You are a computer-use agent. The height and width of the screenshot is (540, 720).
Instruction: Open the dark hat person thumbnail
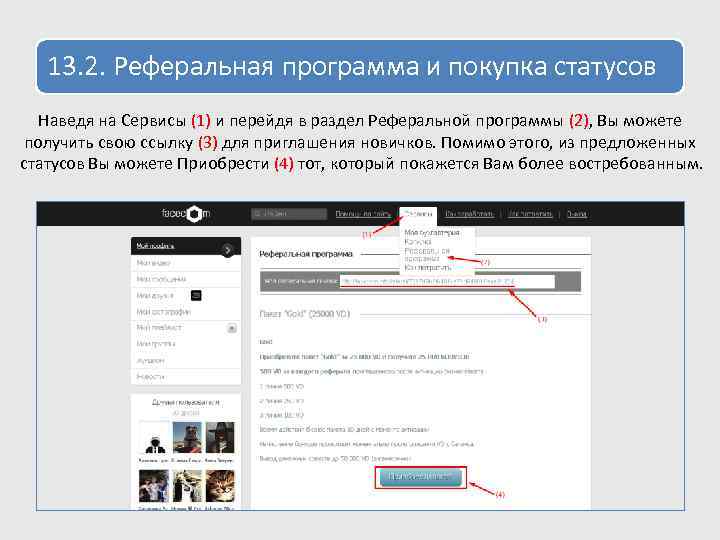(x=220, y=438)
